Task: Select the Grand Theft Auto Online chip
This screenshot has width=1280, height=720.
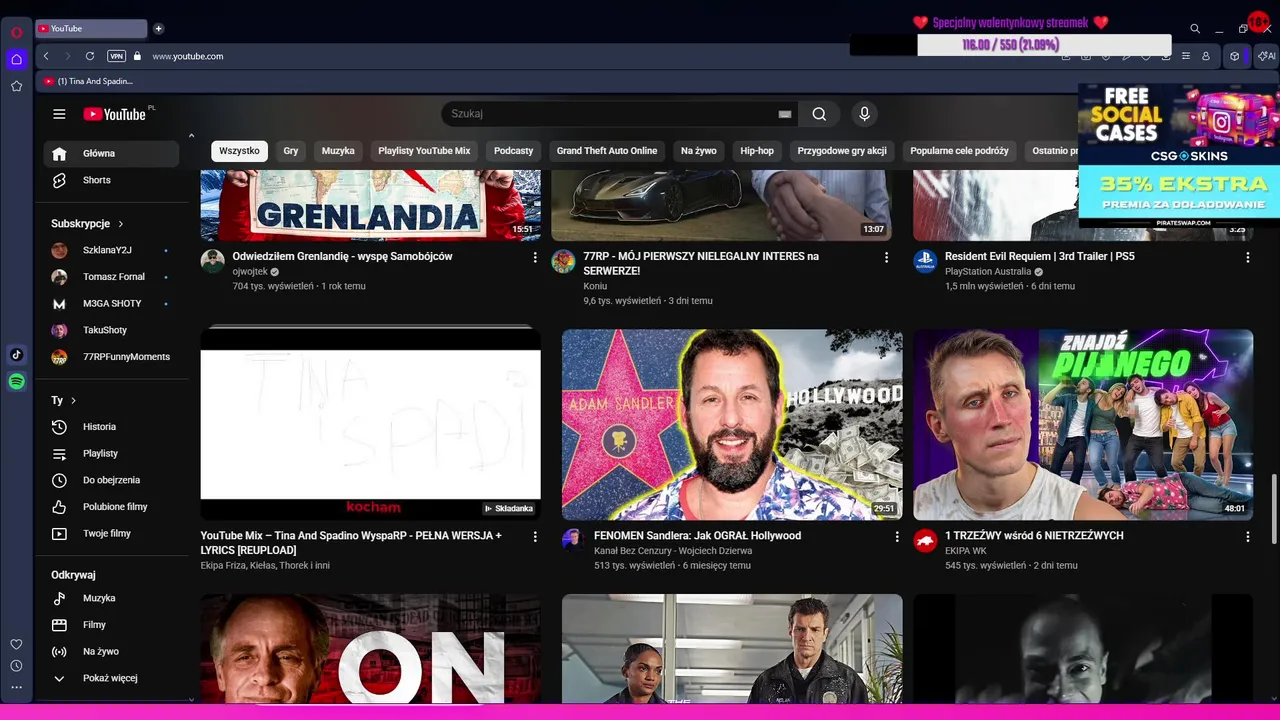Action: (x=607, y=151)
